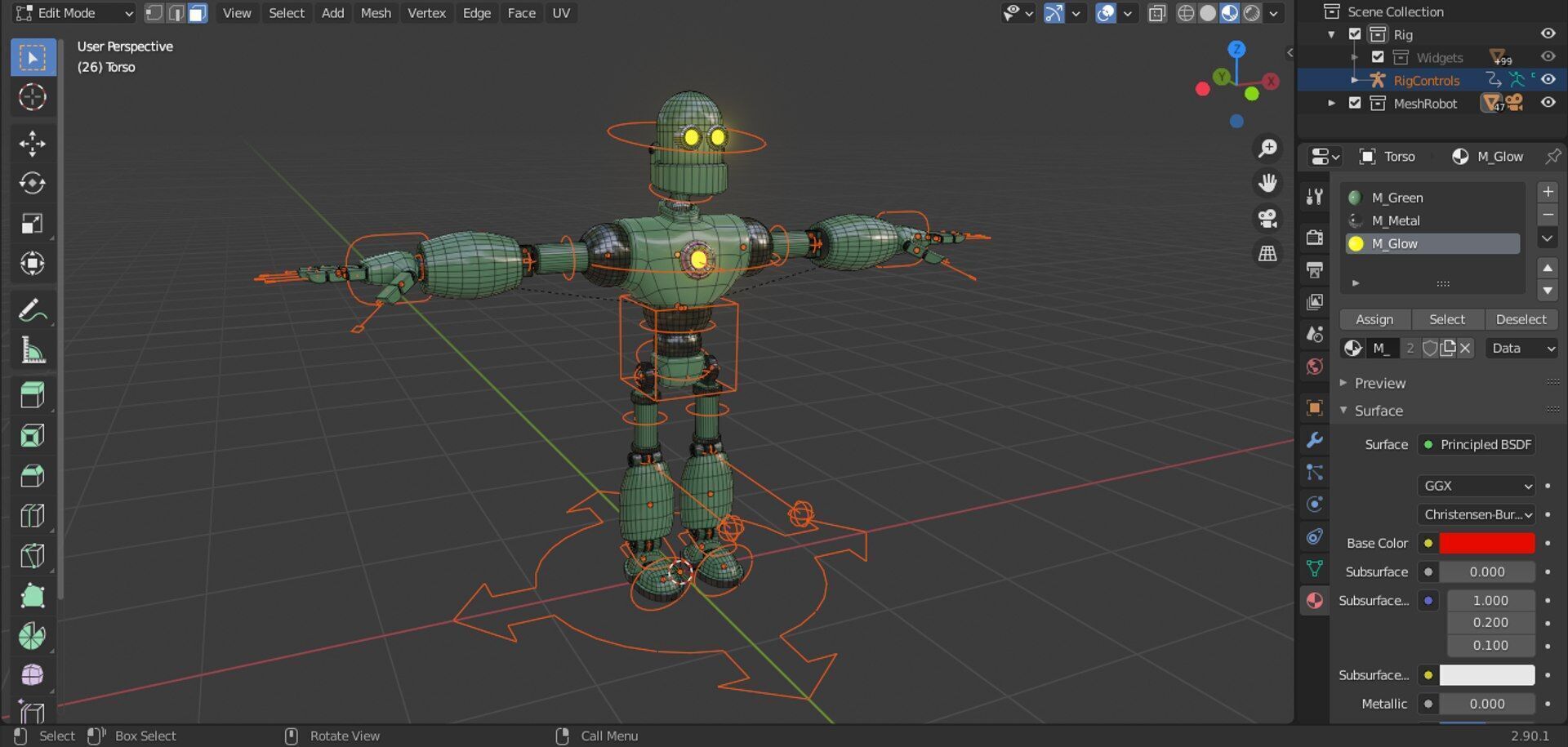The width and height of the screenshot is (1568, 747).
Task: Open the Modifiers properties tab
Action: pos(1314,440)
